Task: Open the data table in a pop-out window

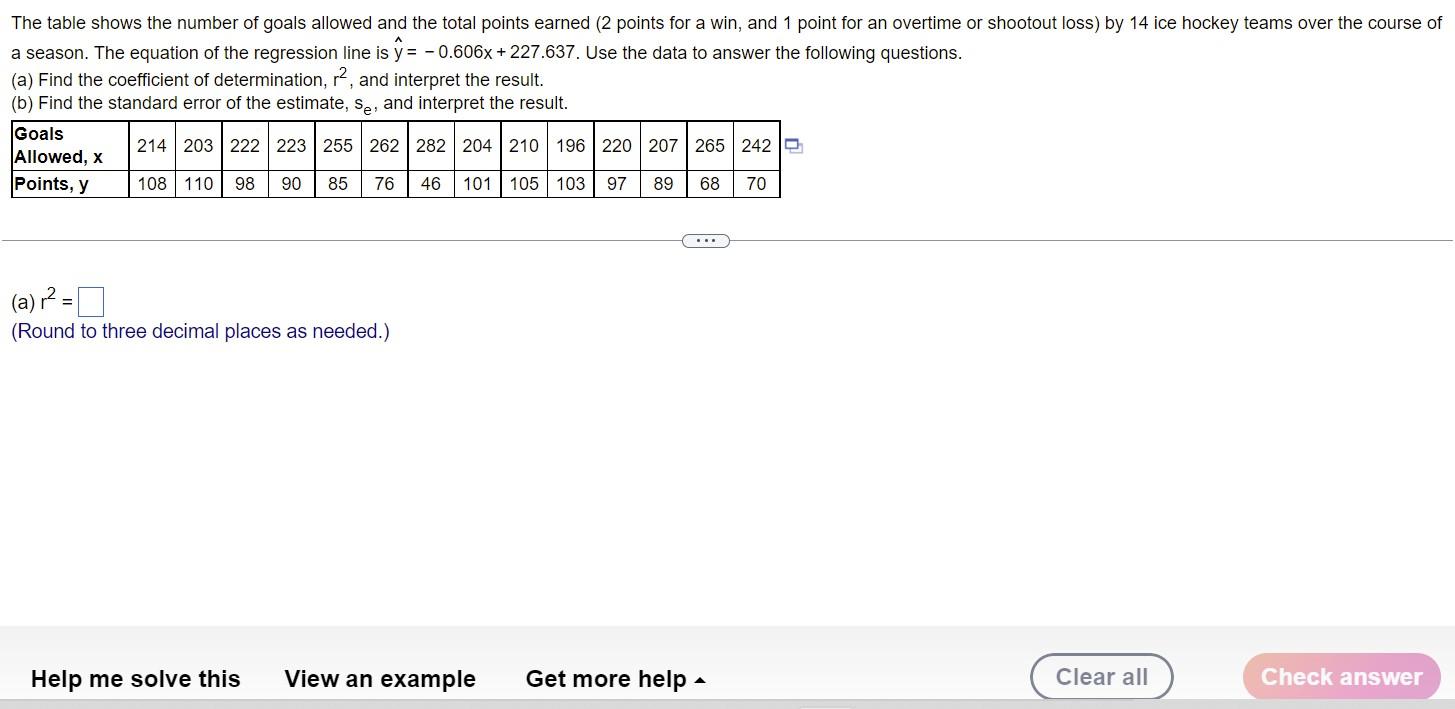Action: point(793,146)
